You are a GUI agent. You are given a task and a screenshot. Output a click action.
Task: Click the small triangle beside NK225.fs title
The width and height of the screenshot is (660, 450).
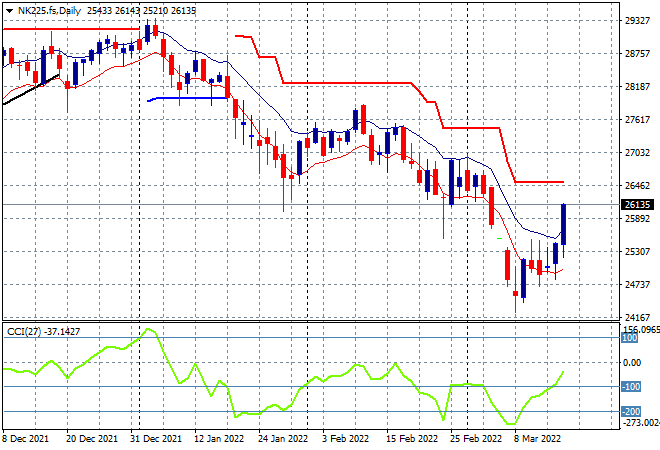9,11
